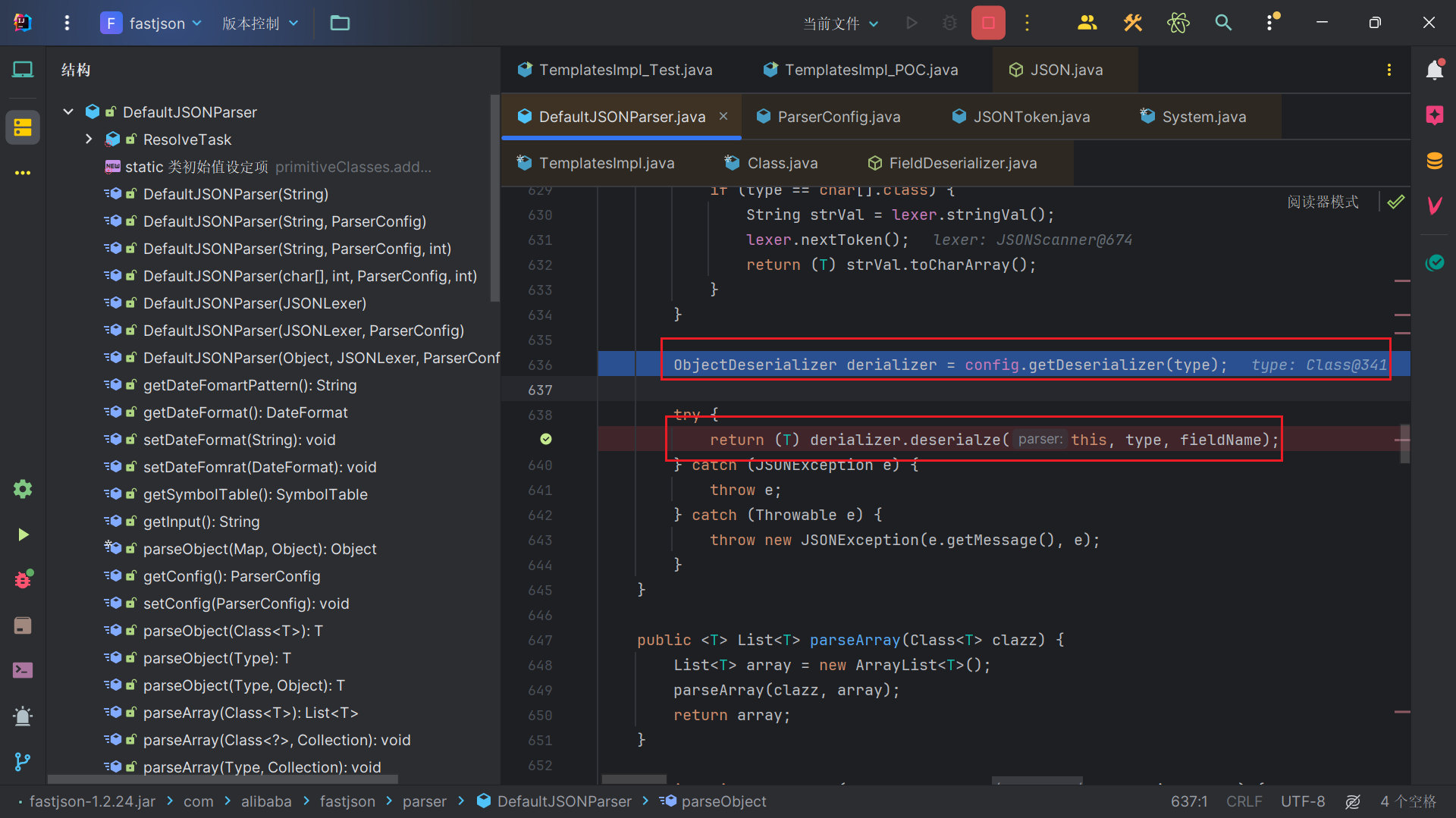Open the Run tool window in the left sidebar
Viewport: 1456px width, 818px height.
coord(23,534)
